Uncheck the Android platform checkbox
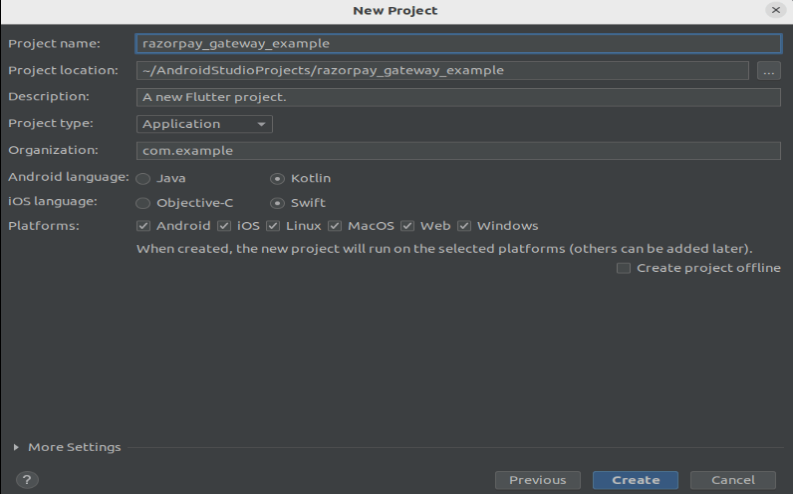 point(144,226)
